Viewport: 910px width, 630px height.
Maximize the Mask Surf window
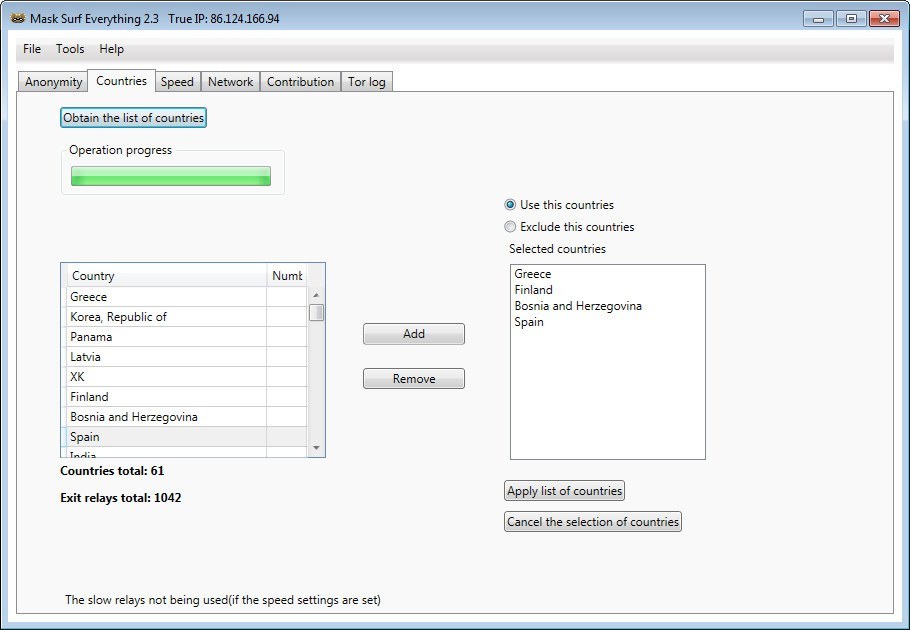pos(851,19)
